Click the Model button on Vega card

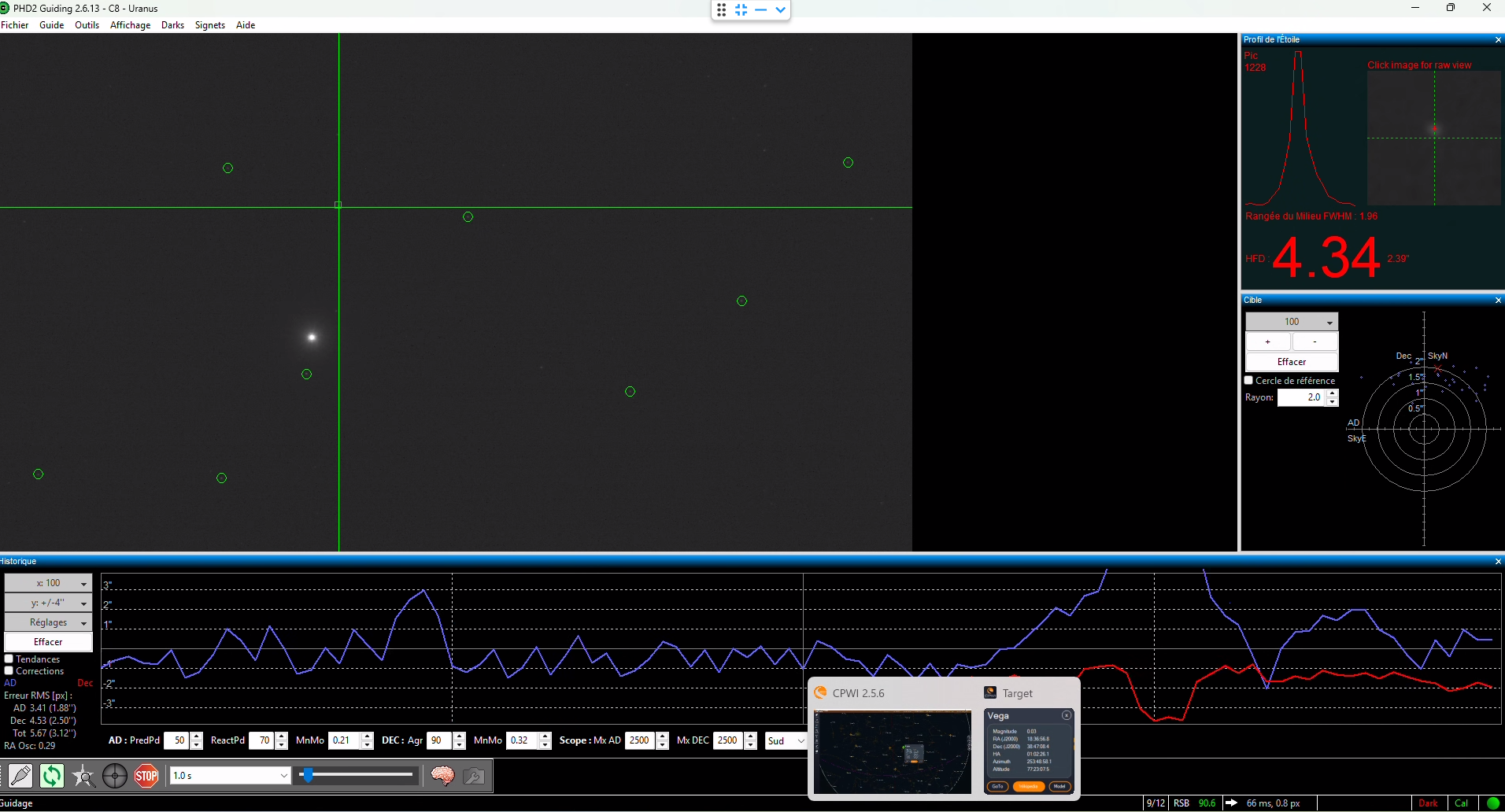[x=1059, y=786]
